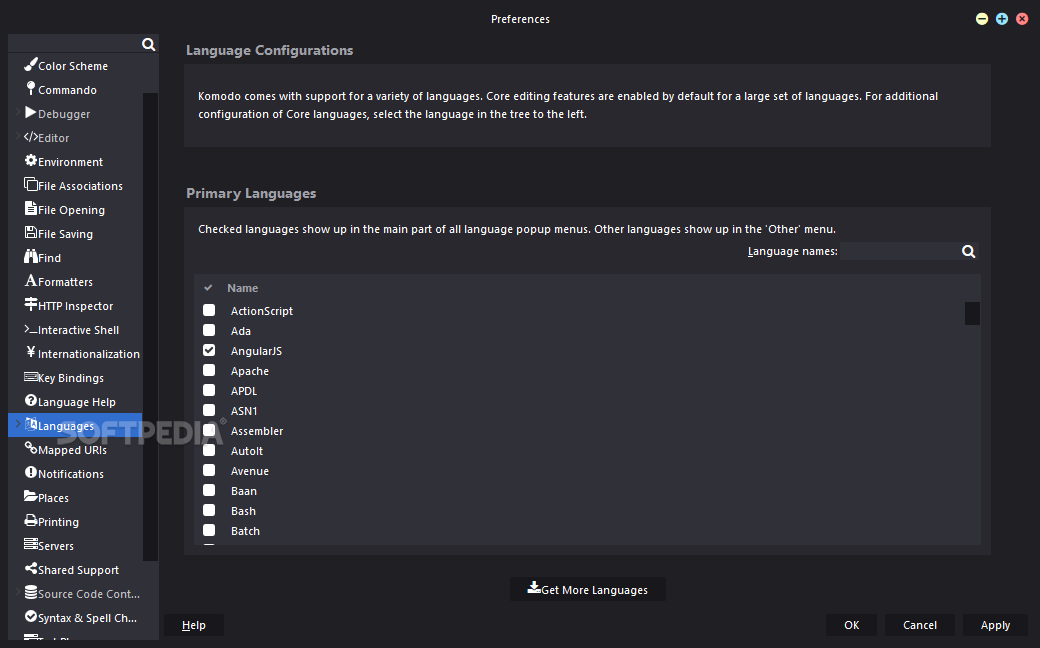The height and width of the screenshot is (648, 1040).
Task: Click the Places folder icon
Action: tap(31, 495)
